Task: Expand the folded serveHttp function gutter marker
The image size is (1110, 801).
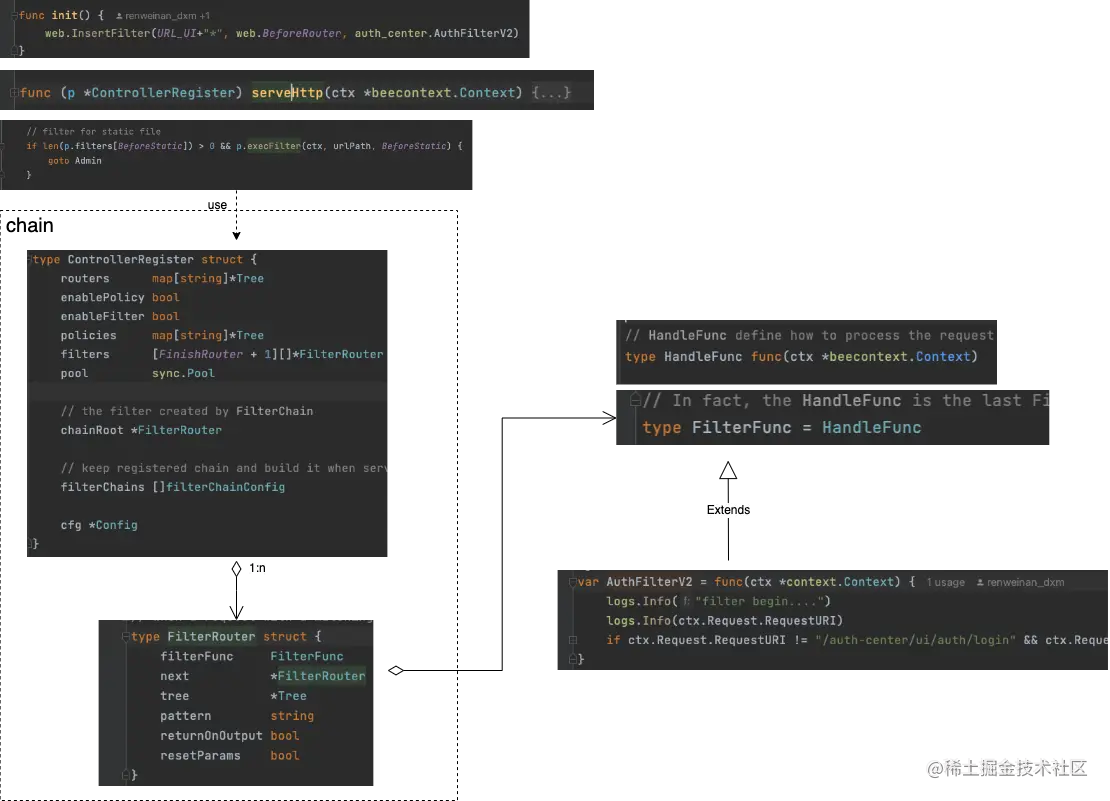Action: tap(14, 93)
